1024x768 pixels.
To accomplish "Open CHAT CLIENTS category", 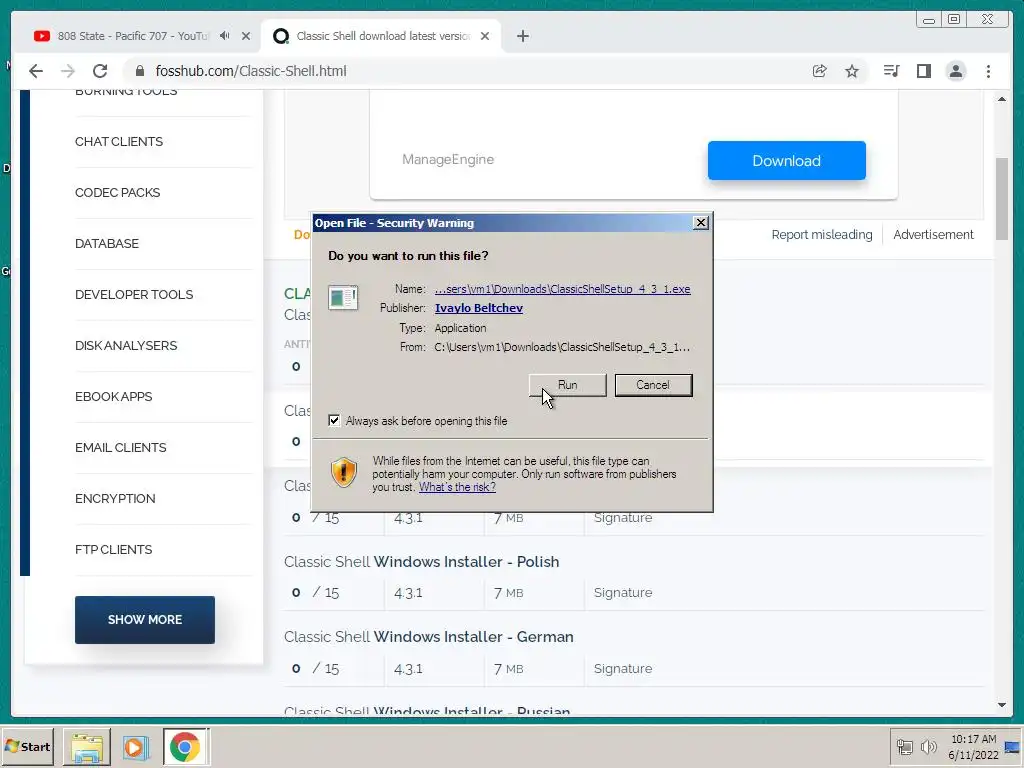I will pos(119,142).
